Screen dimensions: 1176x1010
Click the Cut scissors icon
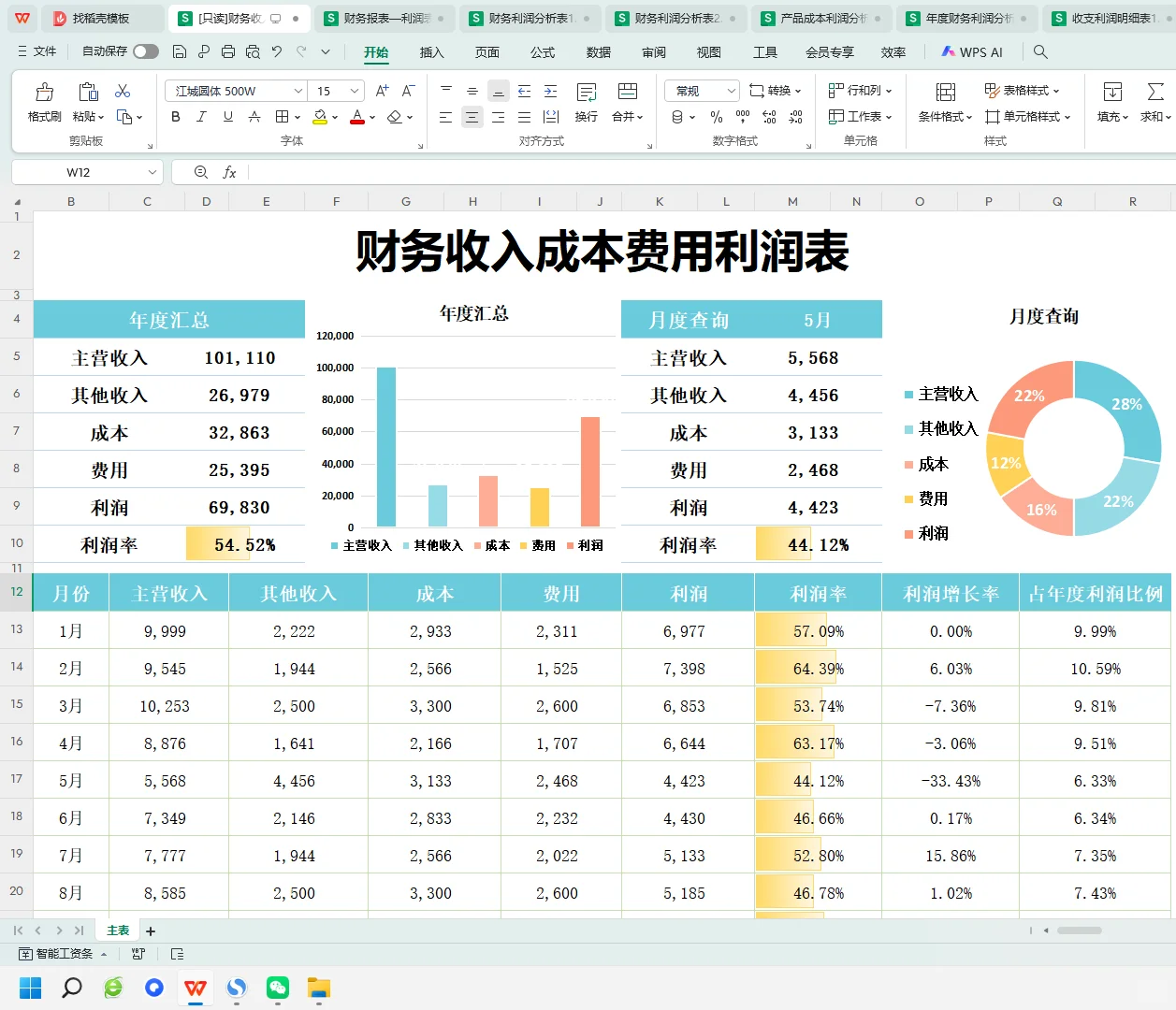(123, 91)
